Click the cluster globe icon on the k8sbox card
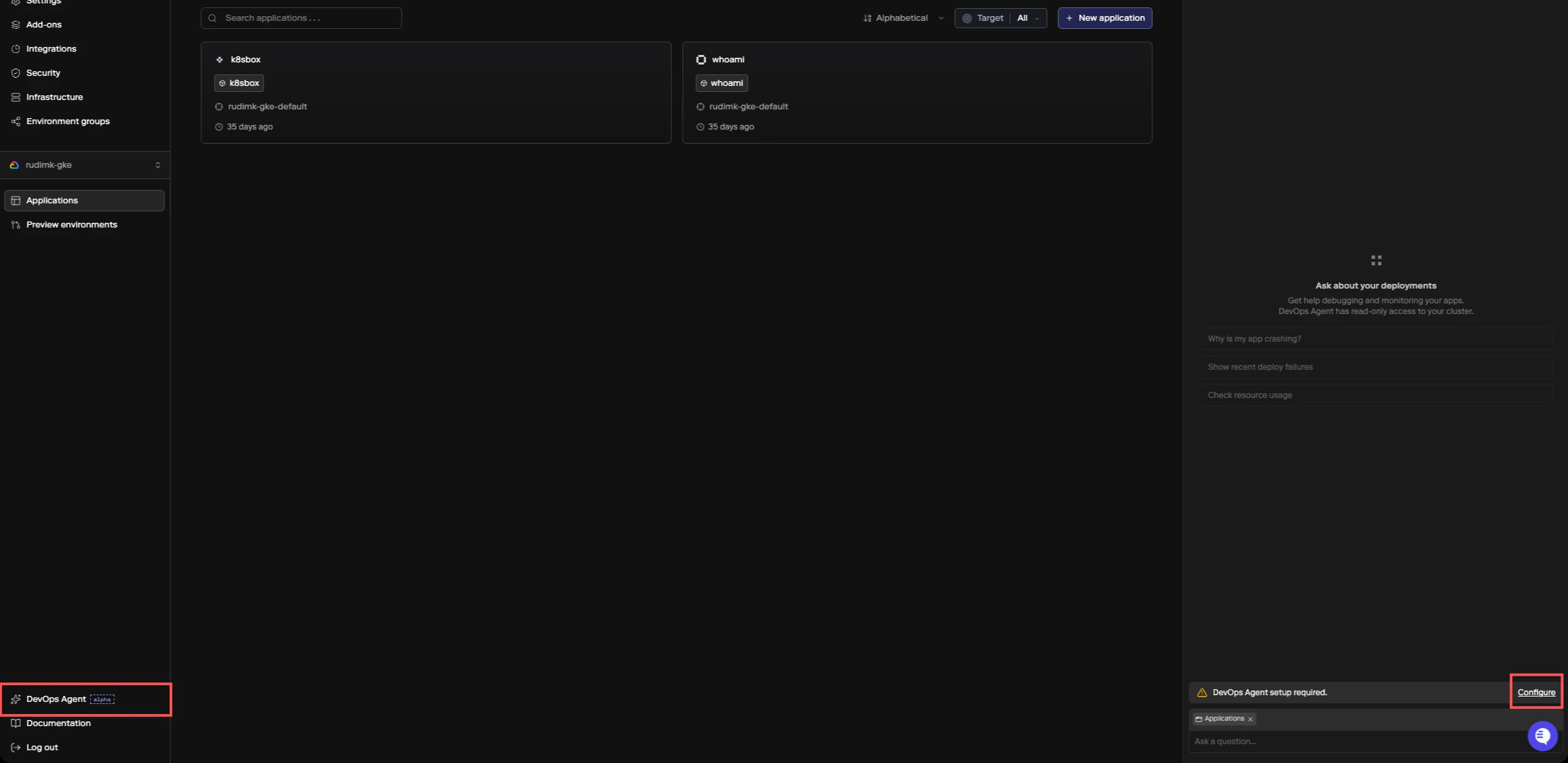The image size is (1568, 763). (218, 106)
